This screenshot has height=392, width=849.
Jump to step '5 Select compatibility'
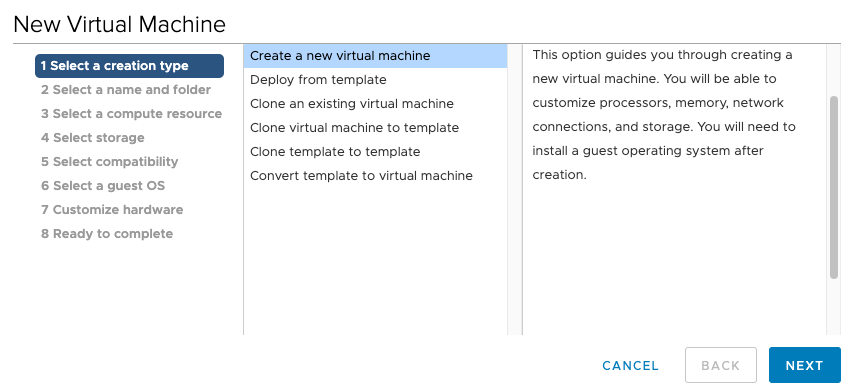point(109,161)
